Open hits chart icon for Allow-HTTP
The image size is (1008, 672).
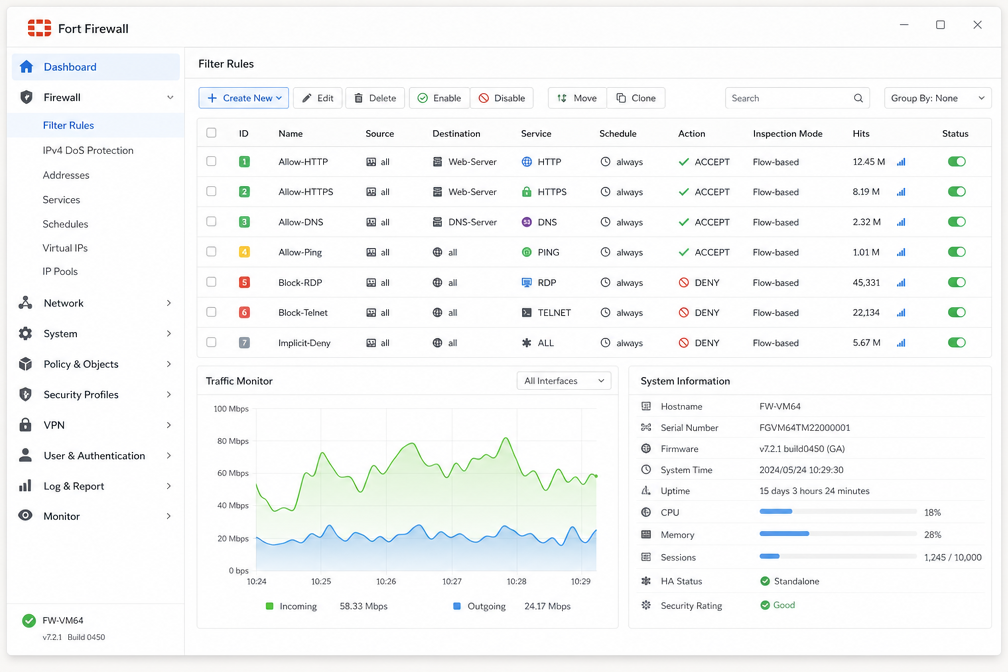click(901, 162)
